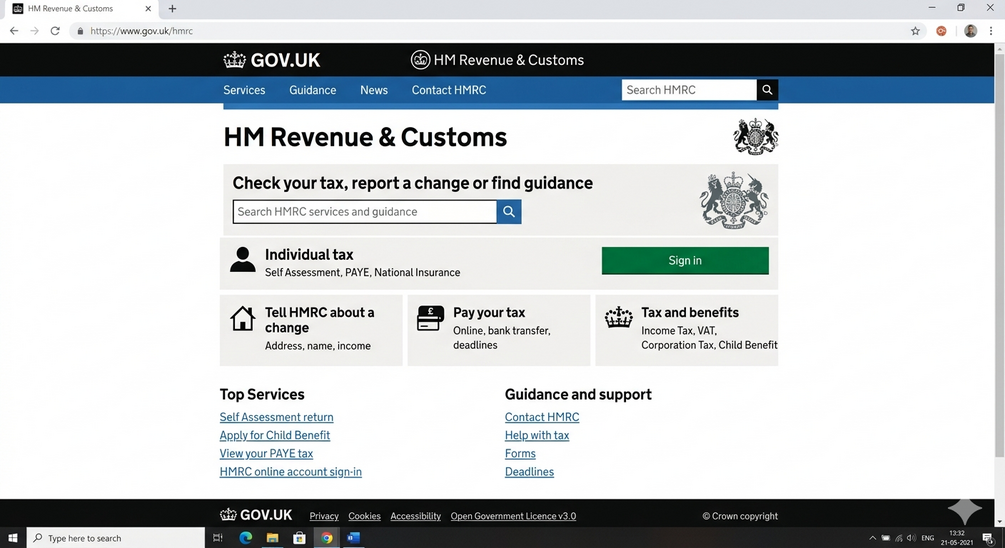Open Microsoft Store from taskbar

click(x=299, y=538)
